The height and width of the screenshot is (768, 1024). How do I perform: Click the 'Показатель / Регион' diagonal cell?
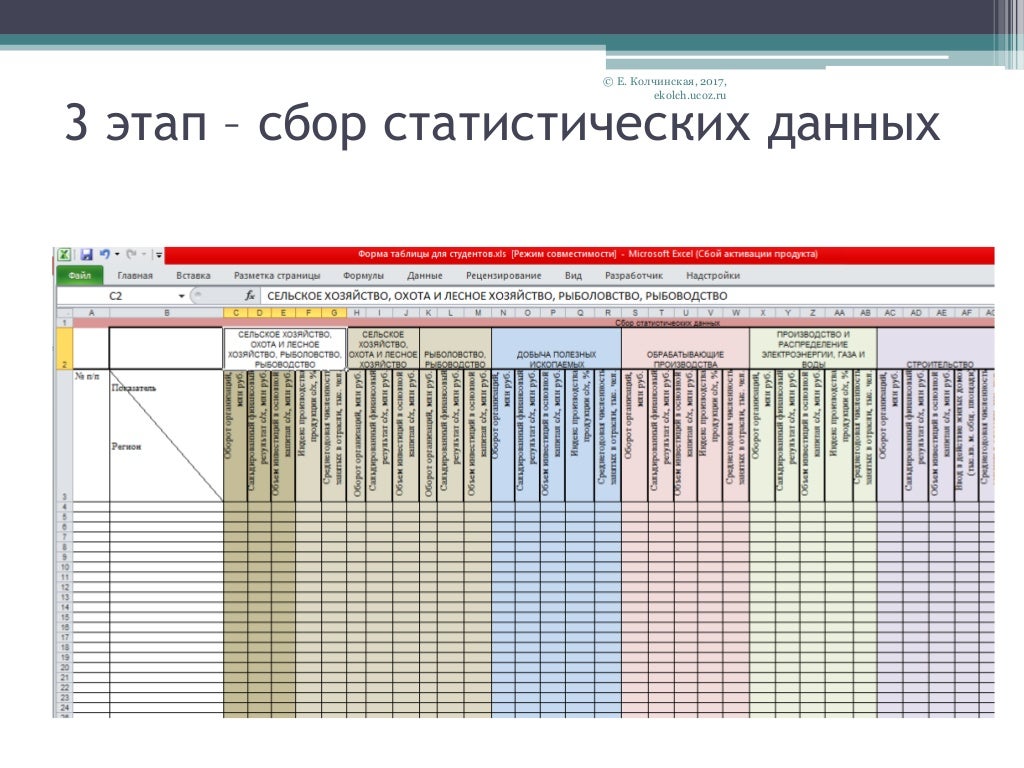pos(167,436)
